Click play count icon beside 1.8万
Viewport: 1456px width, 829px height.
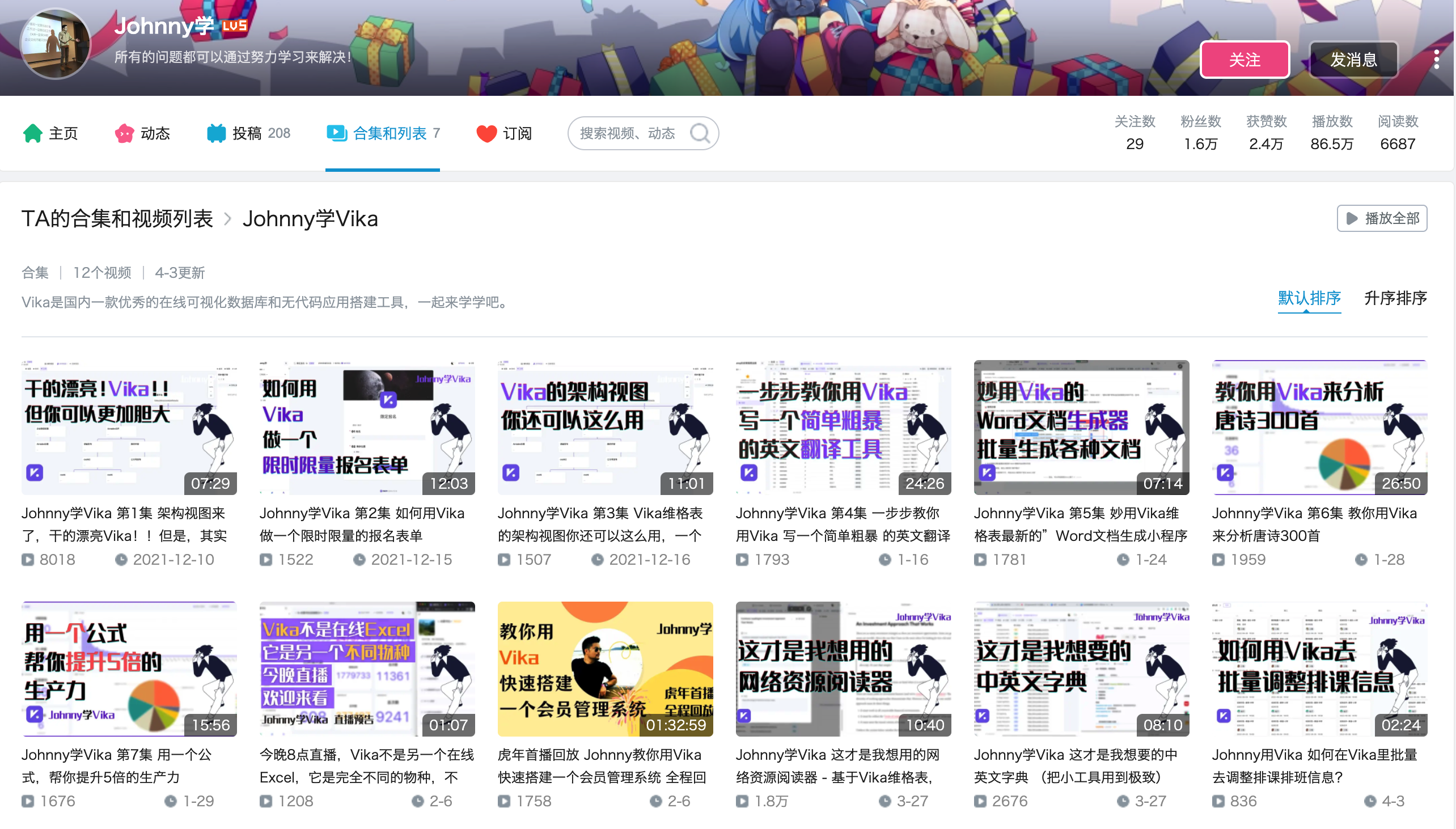pos(742,801)
